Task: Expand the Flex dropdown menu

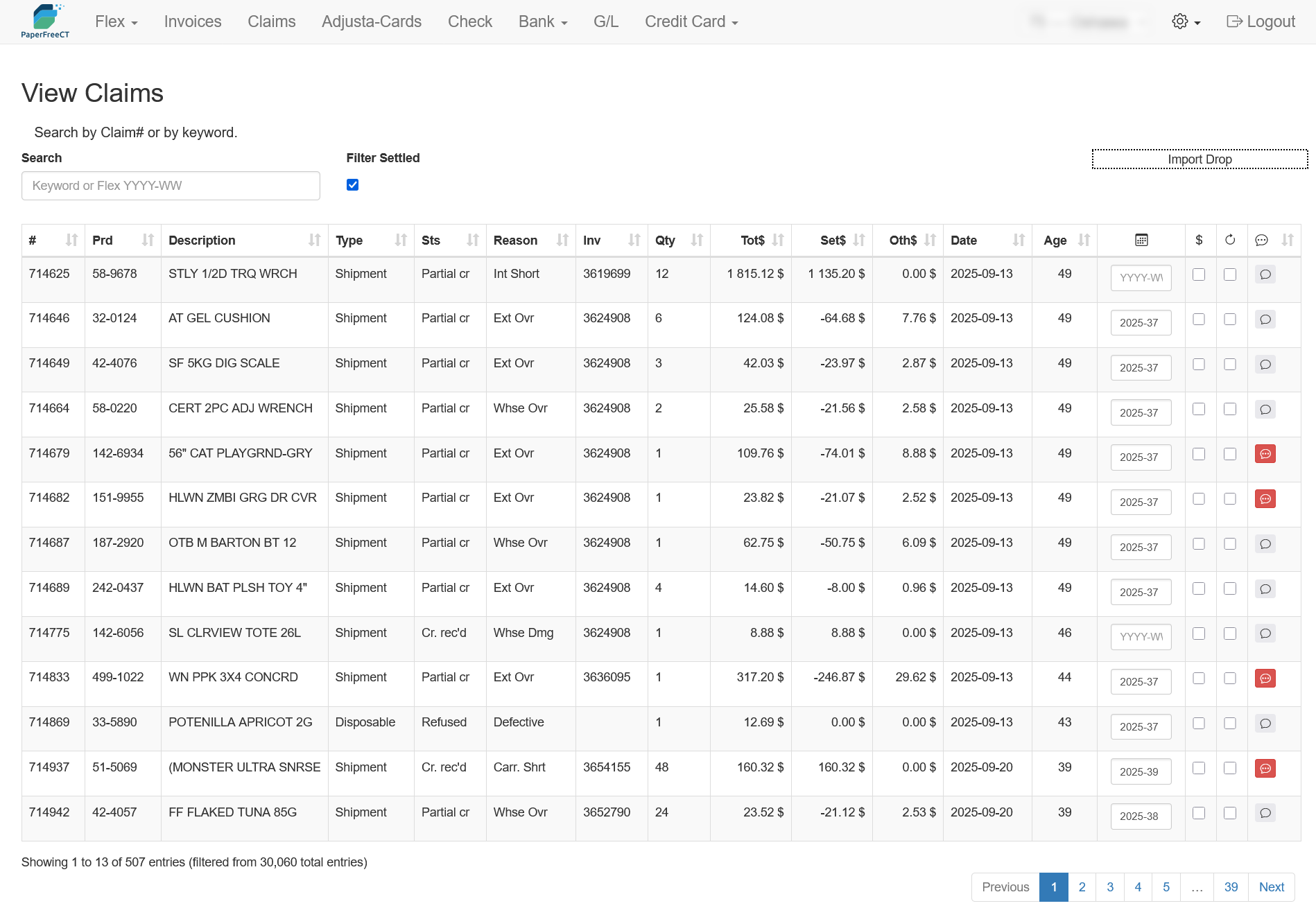Action: [116, 22]
